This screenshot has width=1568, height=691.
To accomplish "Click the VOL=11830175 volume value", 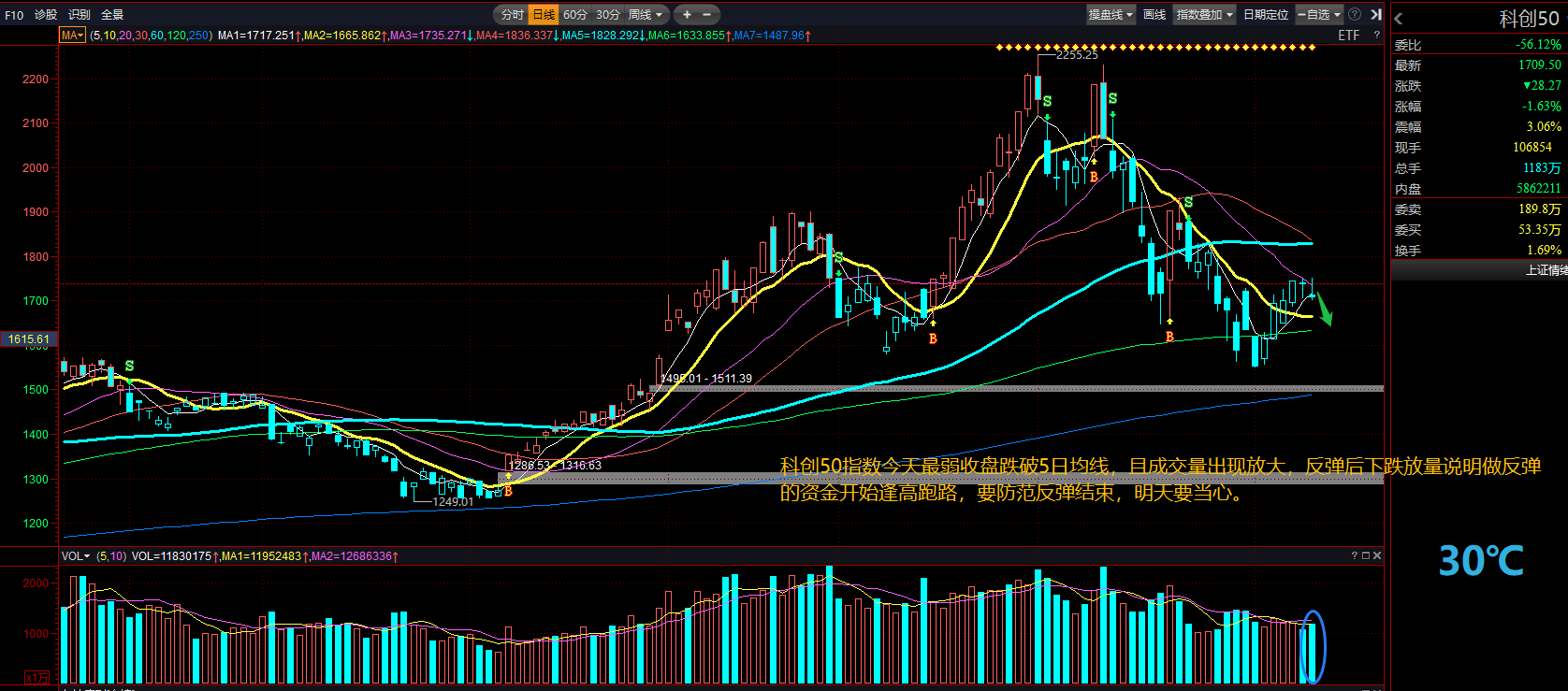I will [175, 556].
